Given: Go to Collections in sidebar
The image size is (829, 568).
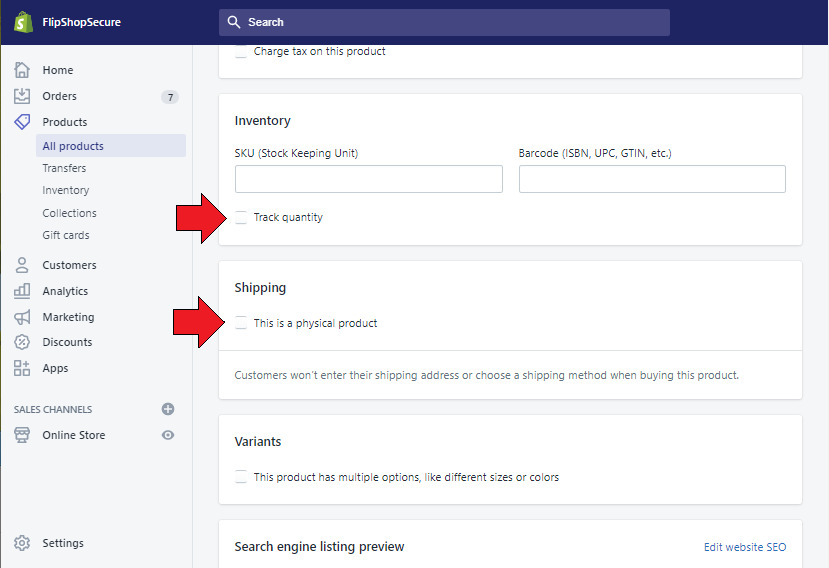Looking at the screenshot, I should (69, 213).
